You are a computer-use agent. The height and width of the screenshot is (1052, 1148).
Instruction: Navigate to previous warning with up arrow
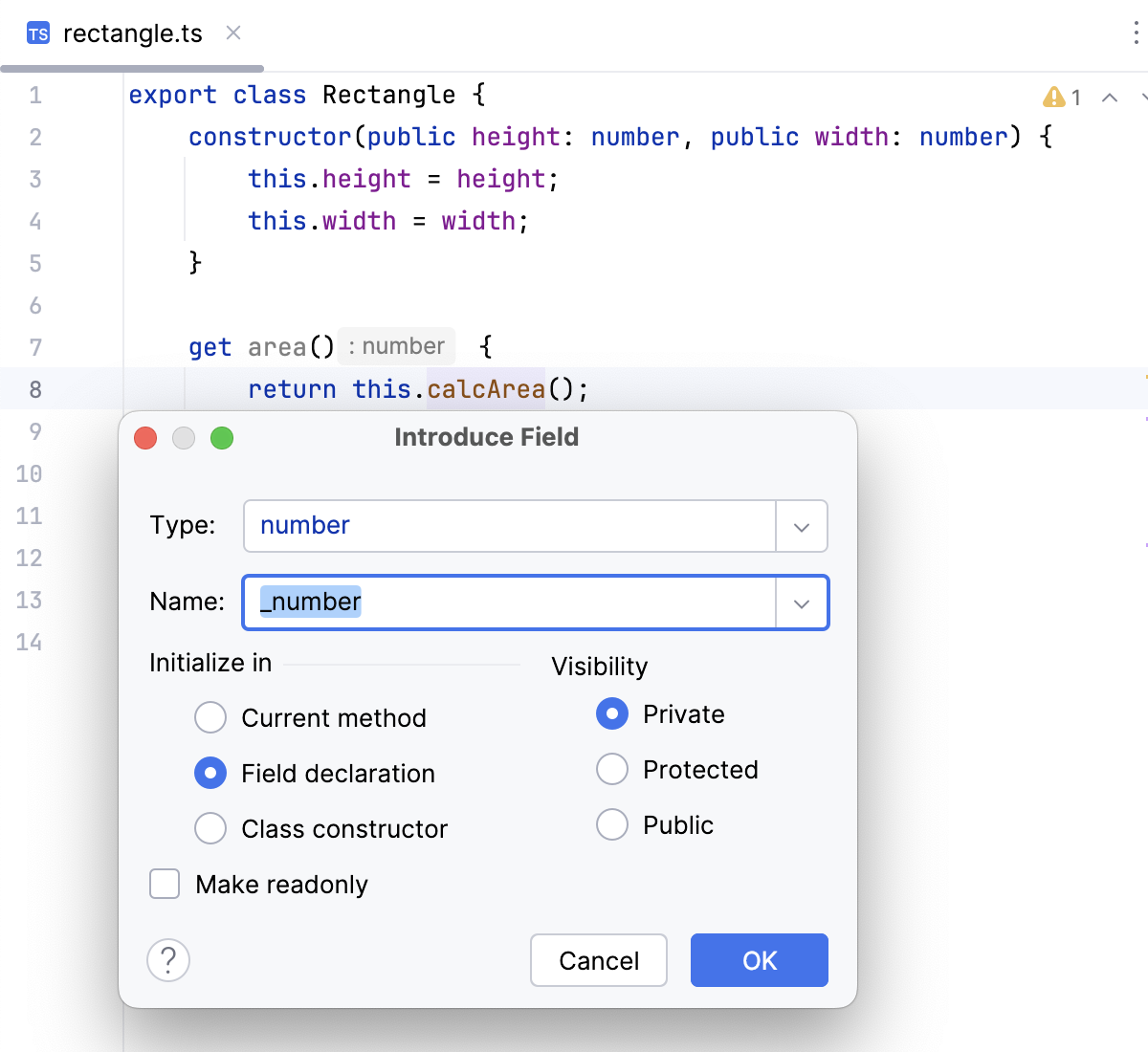click(x=1108, y=97)
